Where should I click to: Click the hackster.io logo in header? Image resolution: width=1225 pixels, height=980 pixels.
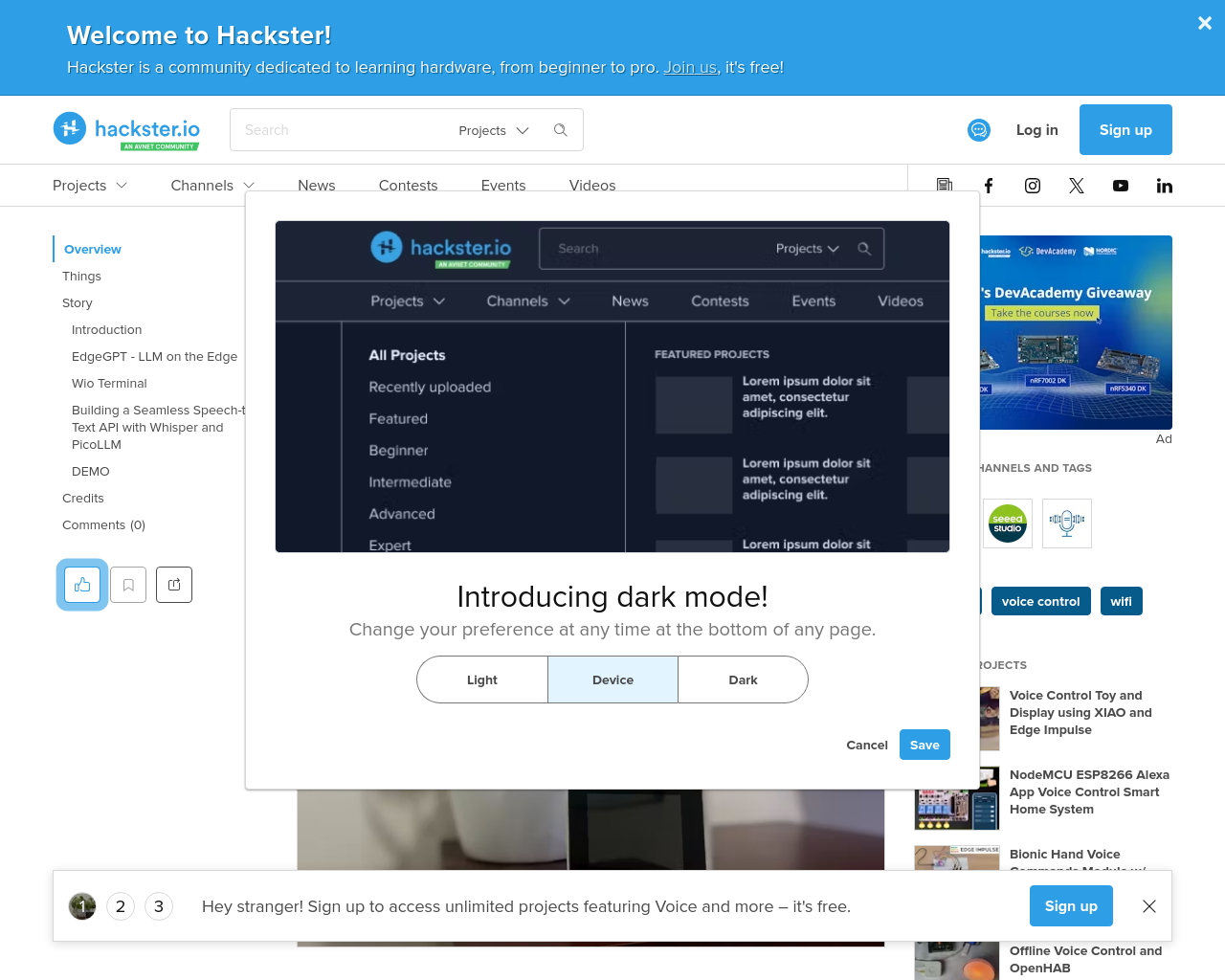coord(126,130)
